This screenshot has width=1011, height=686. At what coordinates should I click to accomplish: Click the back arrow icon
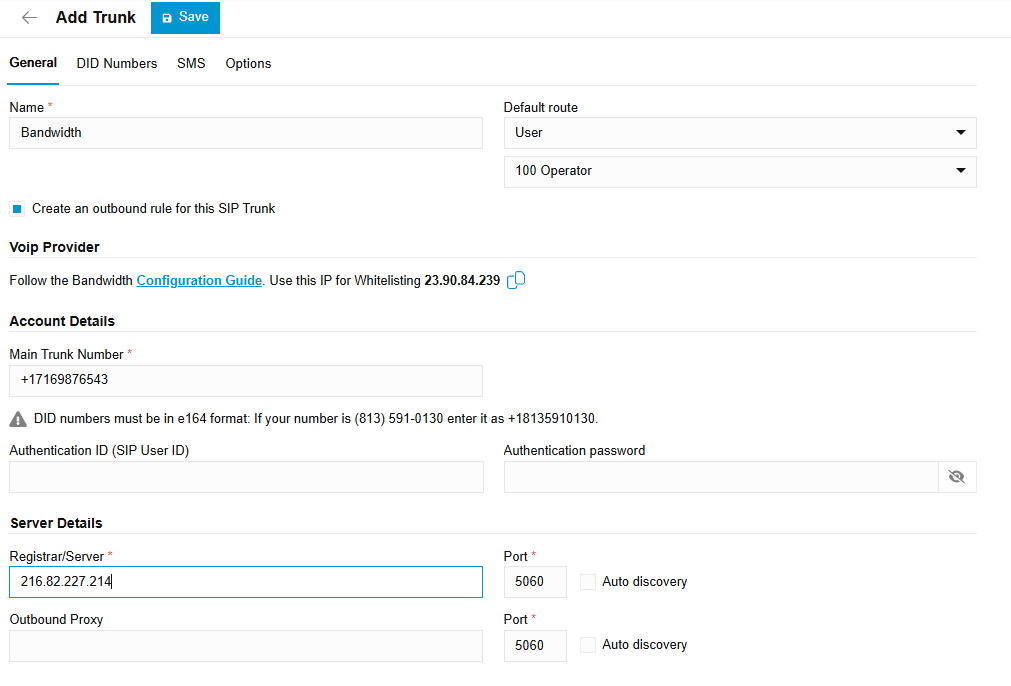point(30,17)
